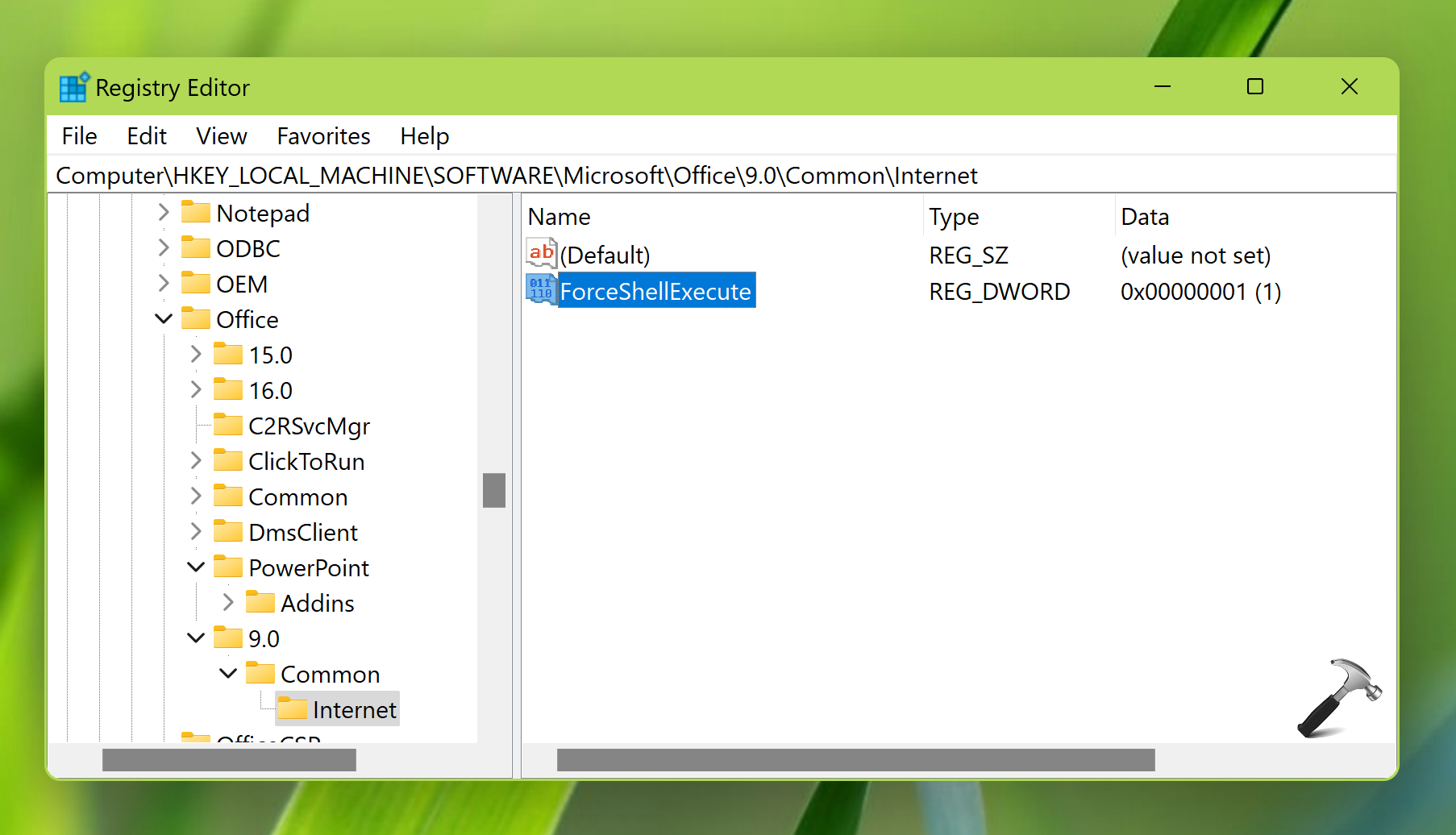This screenshot has width=1456, height=835.
Task: Open the File menu
Action: [x=79, y=136]
